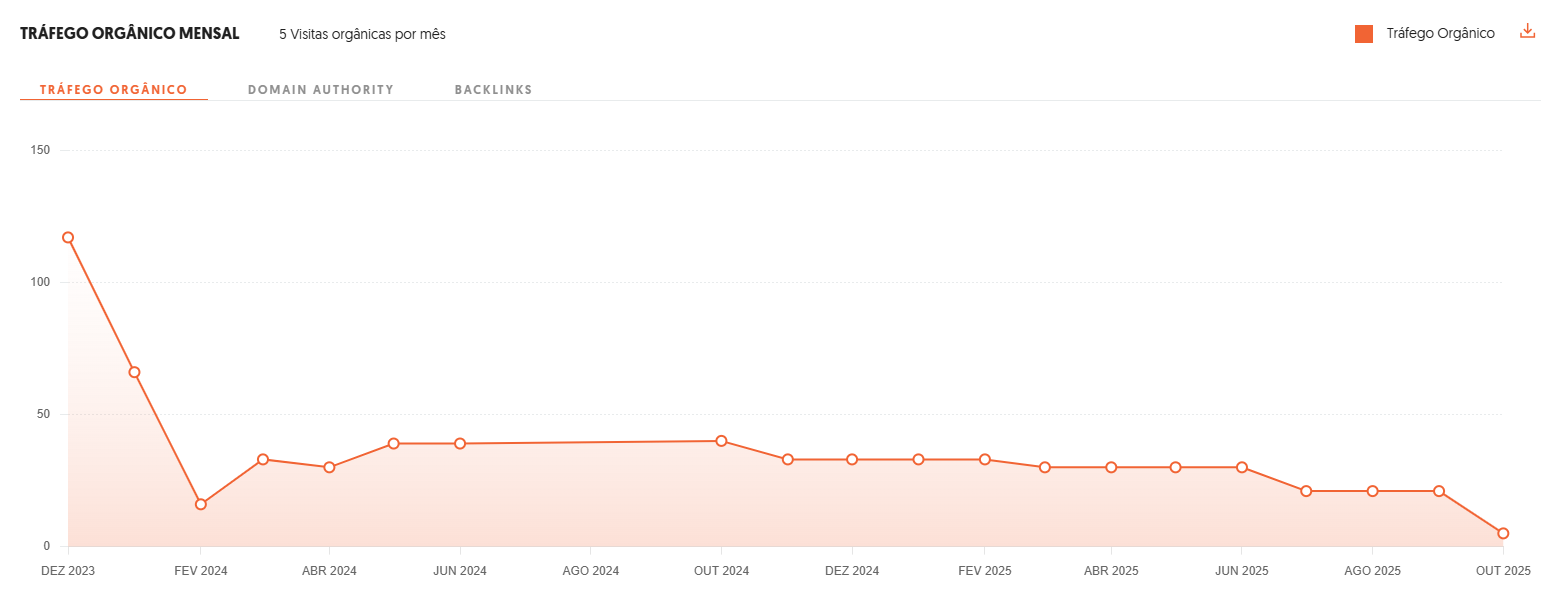
Task: Select the final OUT 2025 data point
Action: point(1503,533)
